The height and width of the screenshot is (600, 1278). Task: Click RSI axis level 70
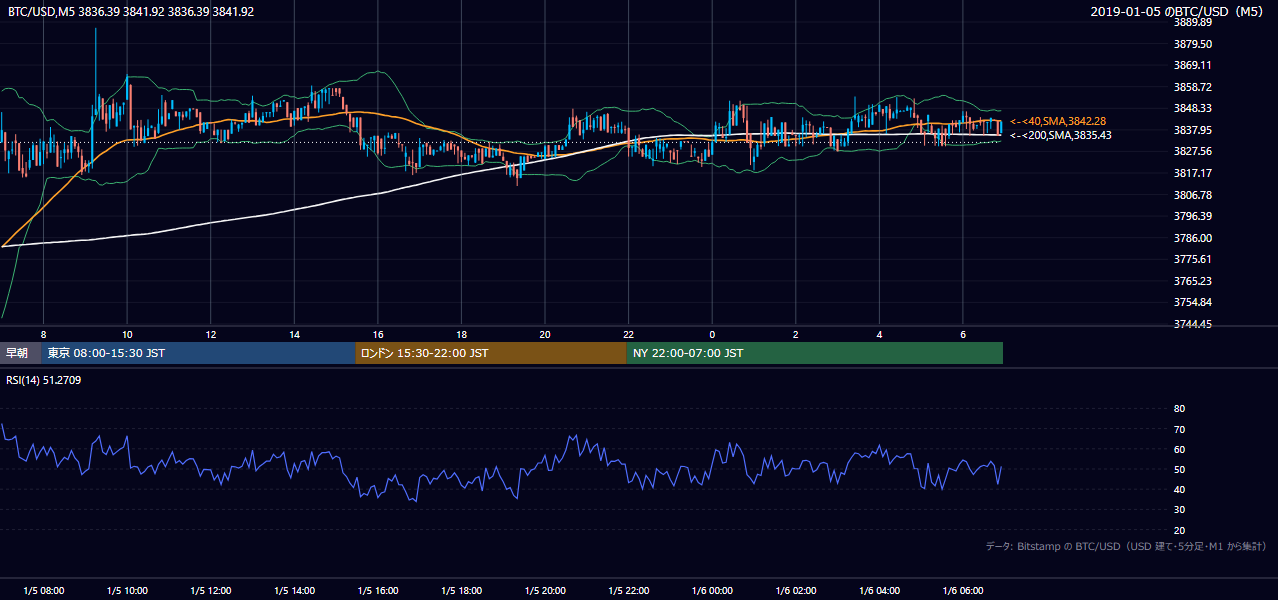1179,429
